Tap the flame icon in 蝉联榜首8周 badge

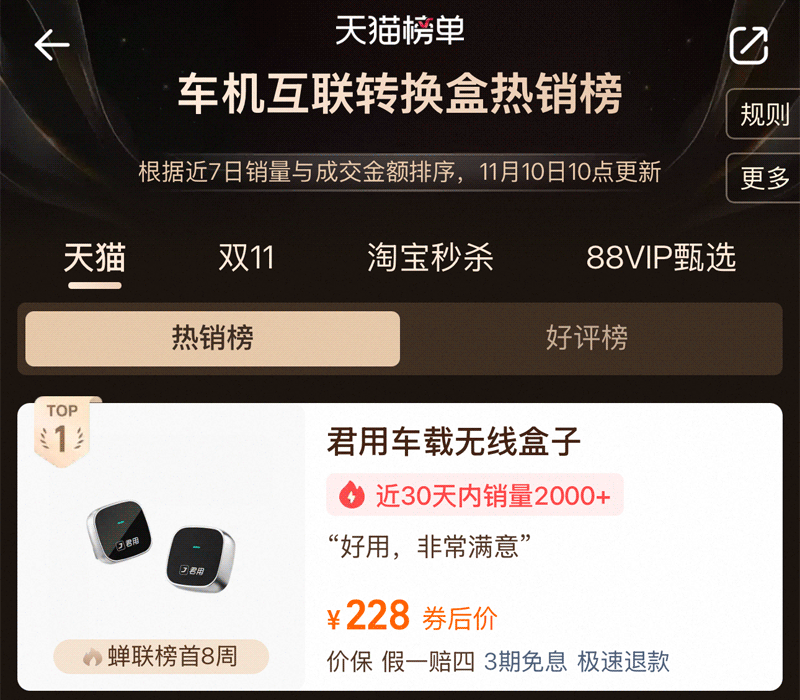[x=93, y=657]
